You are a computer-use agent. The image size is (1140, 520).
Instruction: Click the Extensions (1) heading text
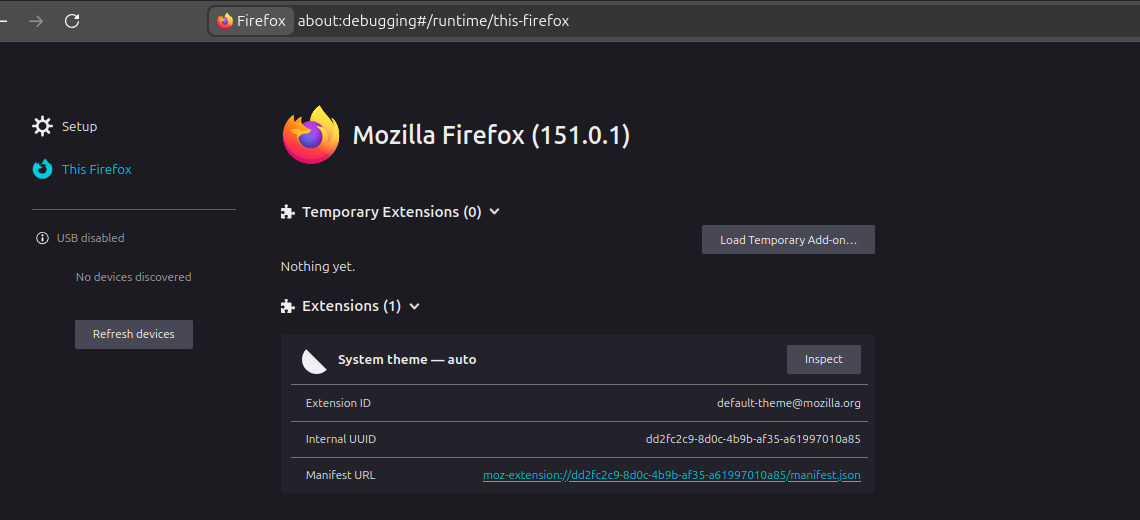[352, 306]
